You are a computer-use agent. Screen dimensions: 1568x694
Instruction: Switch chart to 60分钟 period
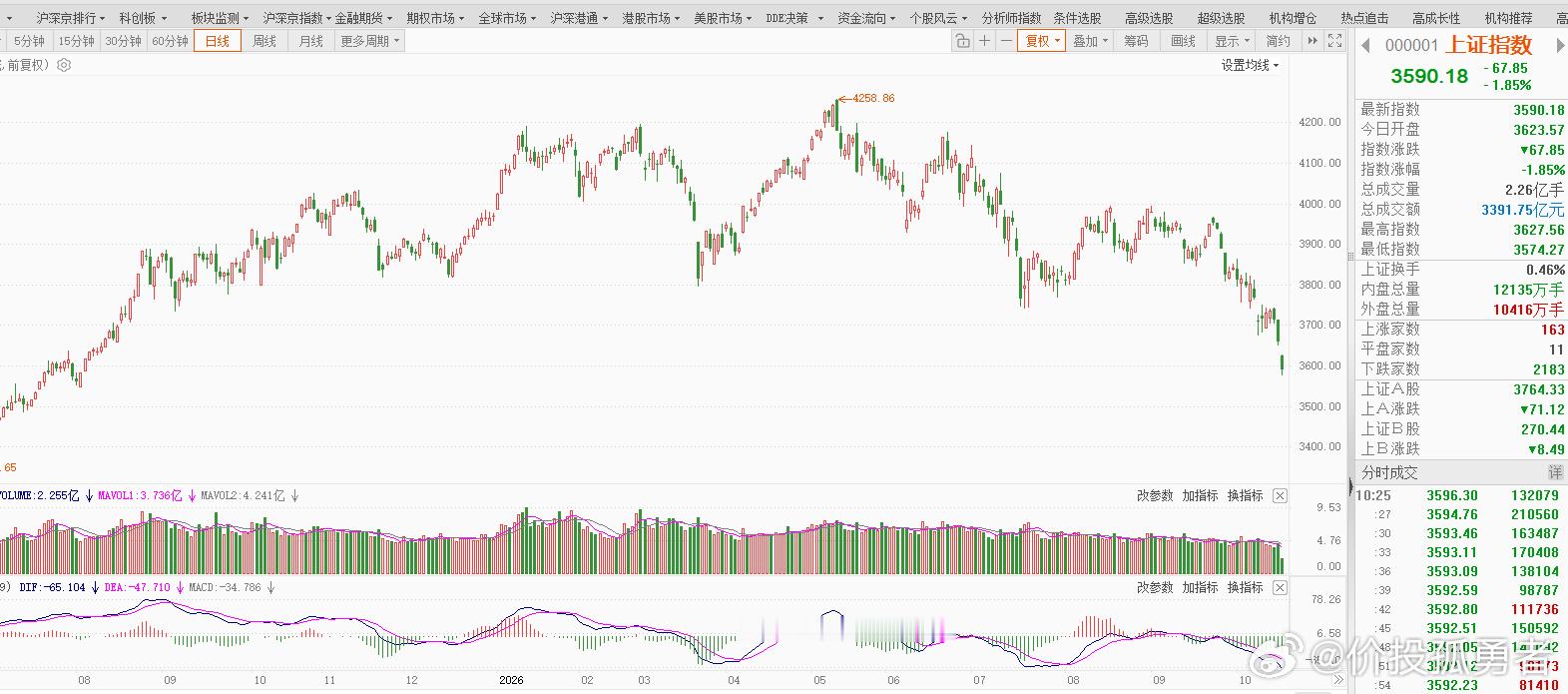point(170,41)
